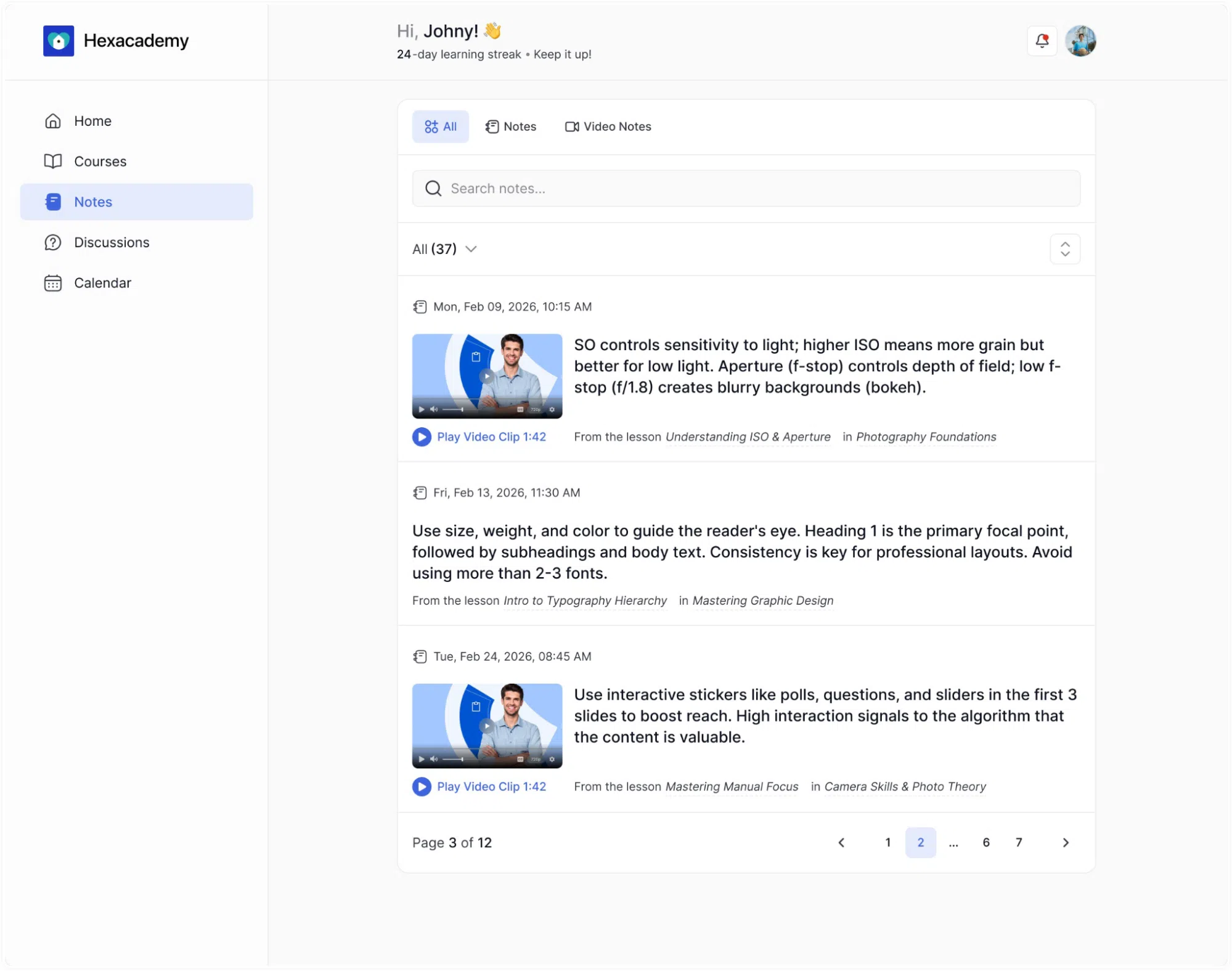Open lesson Intro to Typography Hierarchy
The width and height of the screenshot is (1232, 971).
pyautogui.click(x=585, y=601)
